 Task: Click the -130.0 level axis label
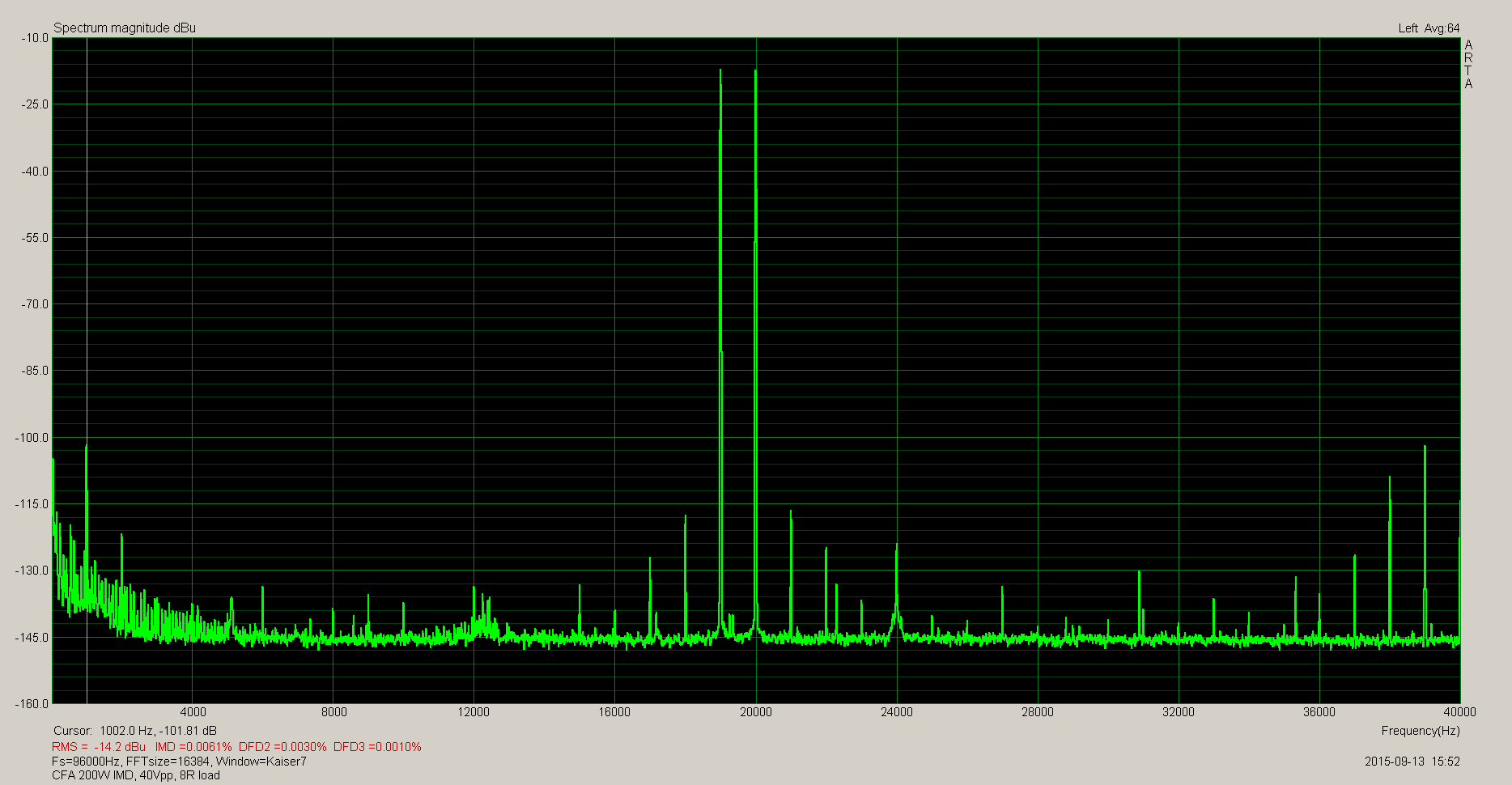(x=32, y=571)
